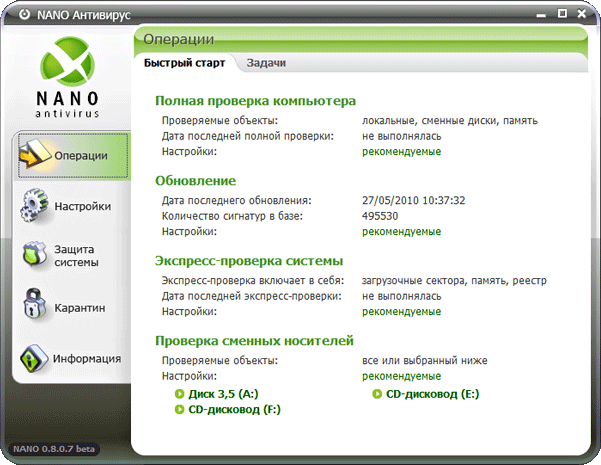
Task: Click the arrow icon beside CD-дисковод (F:)
Action: point(180,410)
